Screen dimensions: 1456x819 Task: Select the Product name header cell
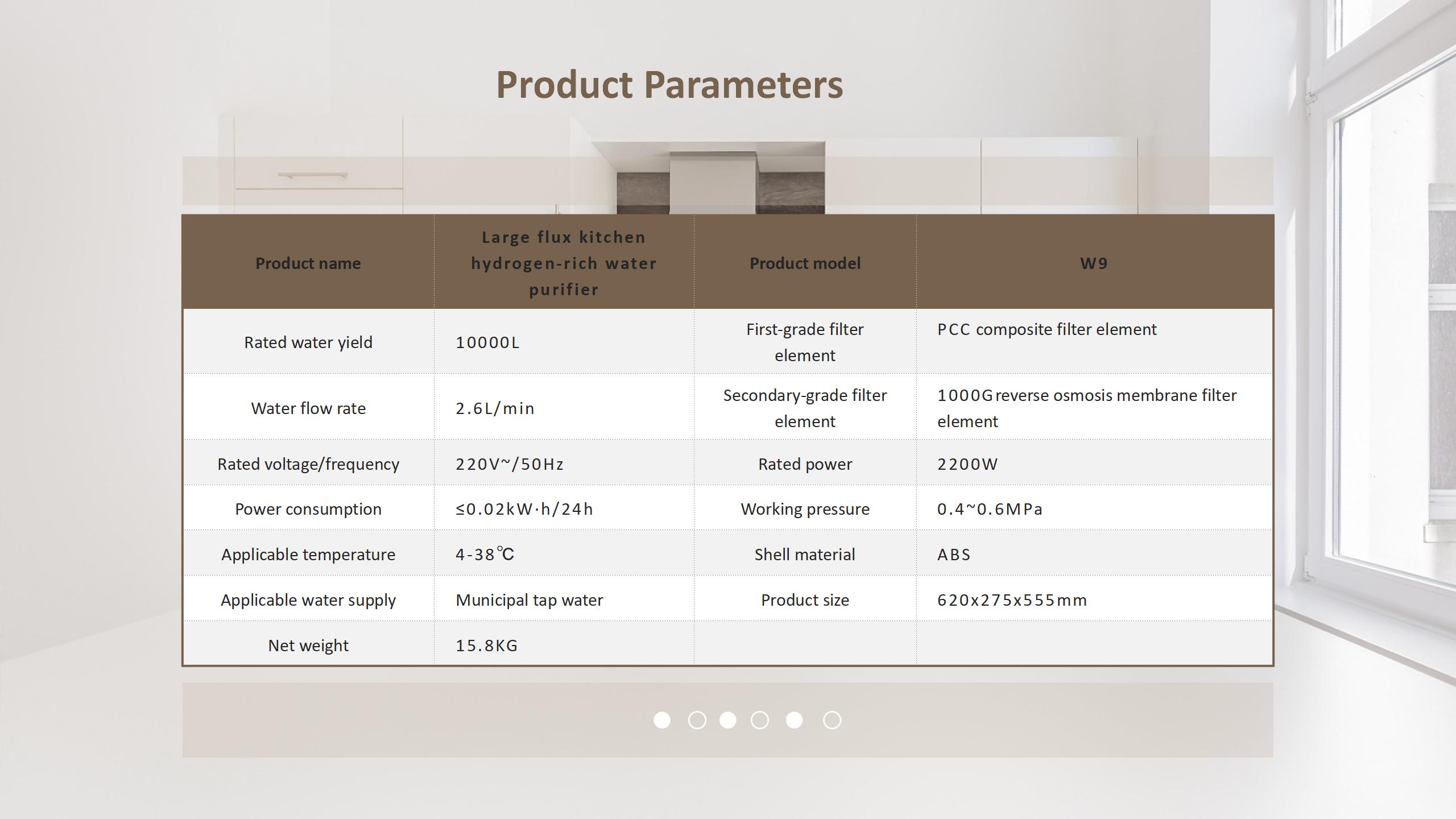[x=308, y=263]
